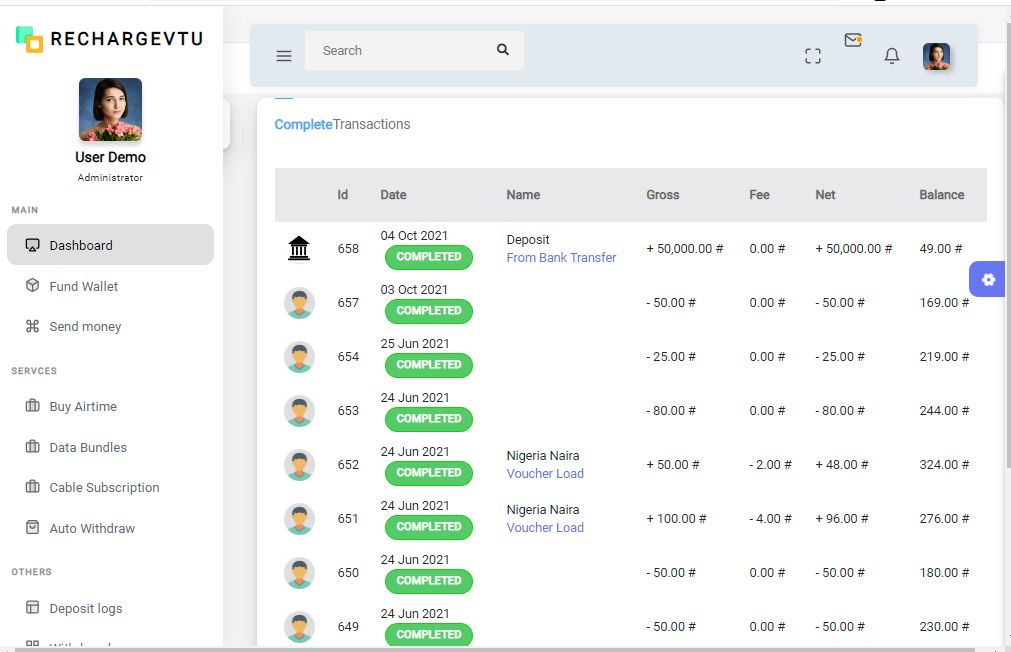Image resolution: width=1011 pixels, height=652 pixels.
Task: Click the bank icon for transaction 658
Action: click(299, 248)
